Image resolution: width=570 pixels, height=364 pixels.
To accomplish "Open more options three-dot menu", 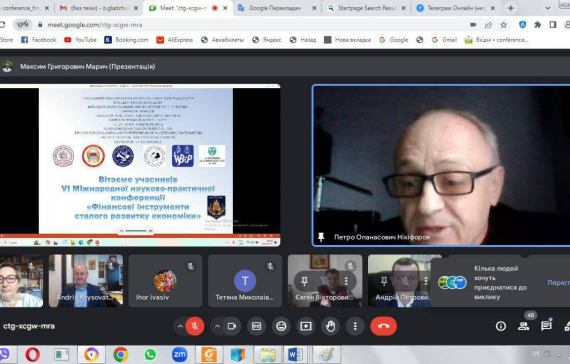I will click(355, 326).
